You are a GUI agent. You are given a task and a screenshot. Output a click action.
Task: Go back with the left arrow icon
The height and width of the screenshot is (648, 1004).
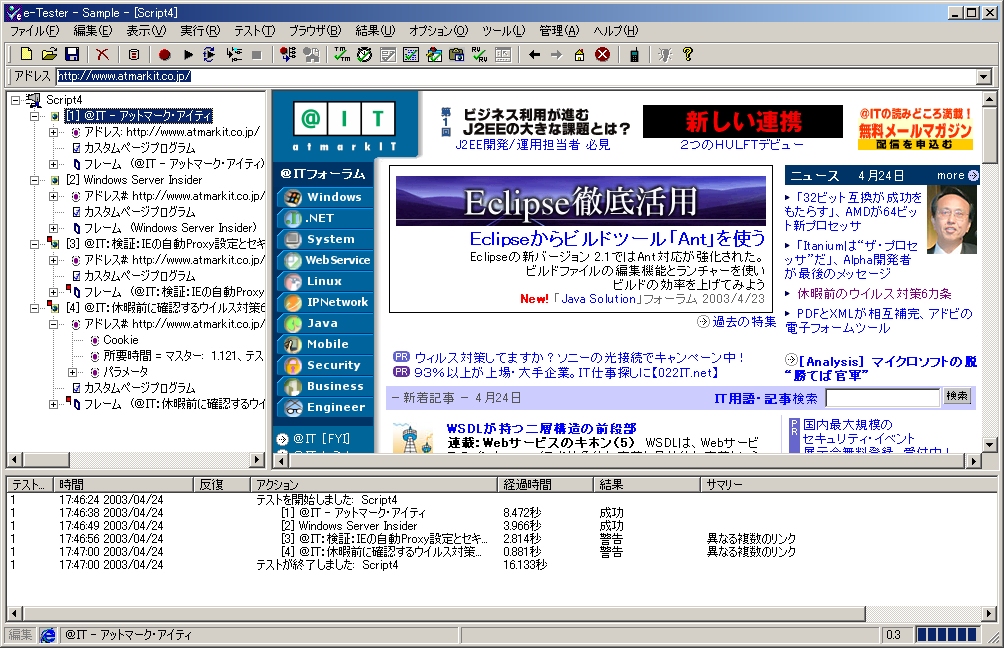click(x=534, y=54)
